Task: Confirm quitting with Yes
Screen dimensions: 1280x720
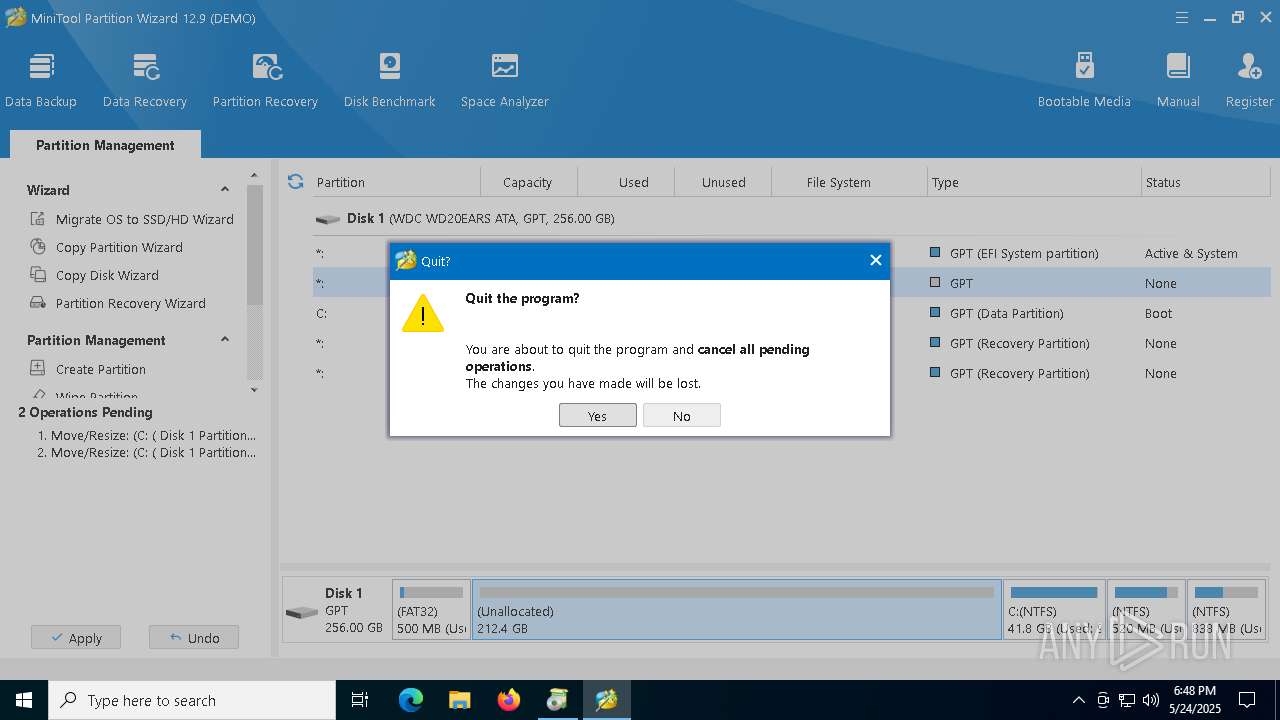Action: pos(598,416)
